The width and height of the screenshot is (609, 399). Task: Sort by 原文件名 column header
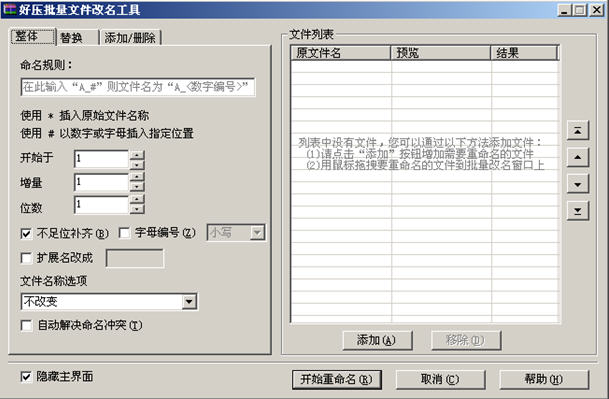[341, 53]
